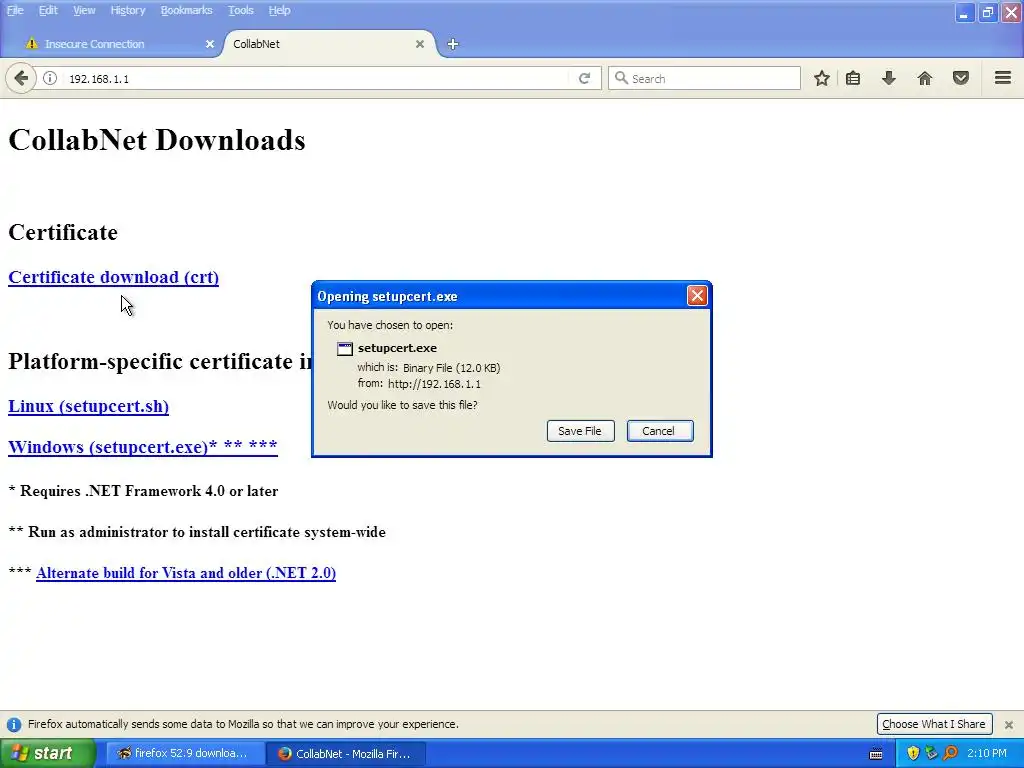This screenshot has width=1024, height=768.
Task: Click the Certificate heading text
Action: pos(63,232)
